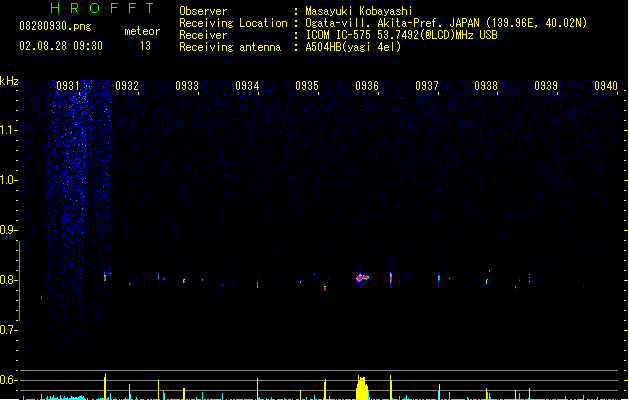Click the 0.9 kHz axis label
629x400 pixels.
coord(8,230)
